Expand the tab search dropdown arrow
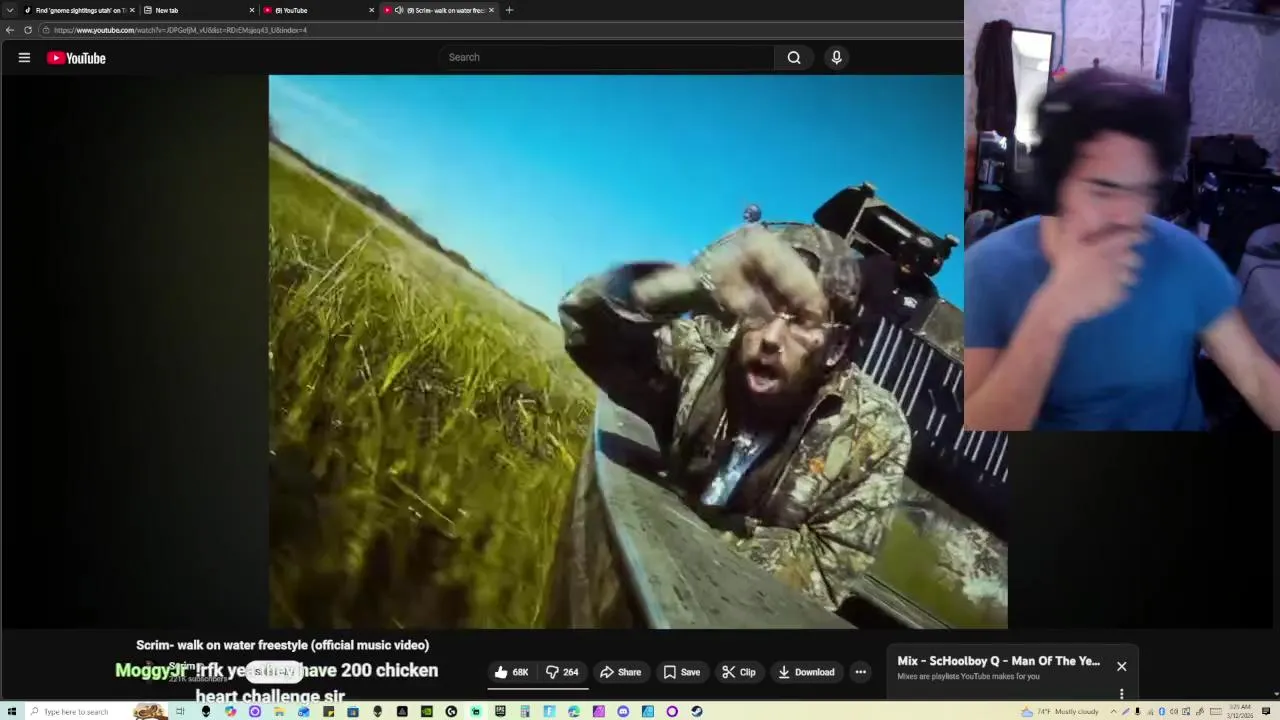The image size is (1280, 720). click(10, 10)
